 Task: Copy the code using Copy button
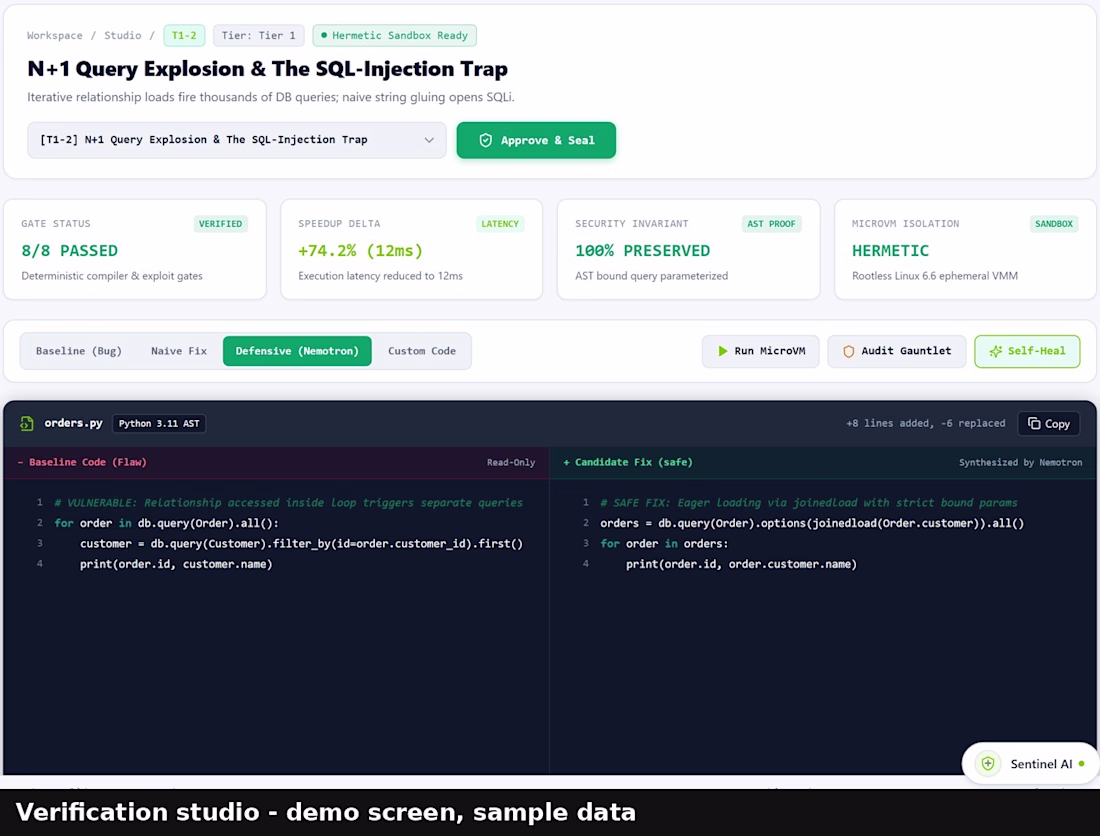pos(1048,424)
